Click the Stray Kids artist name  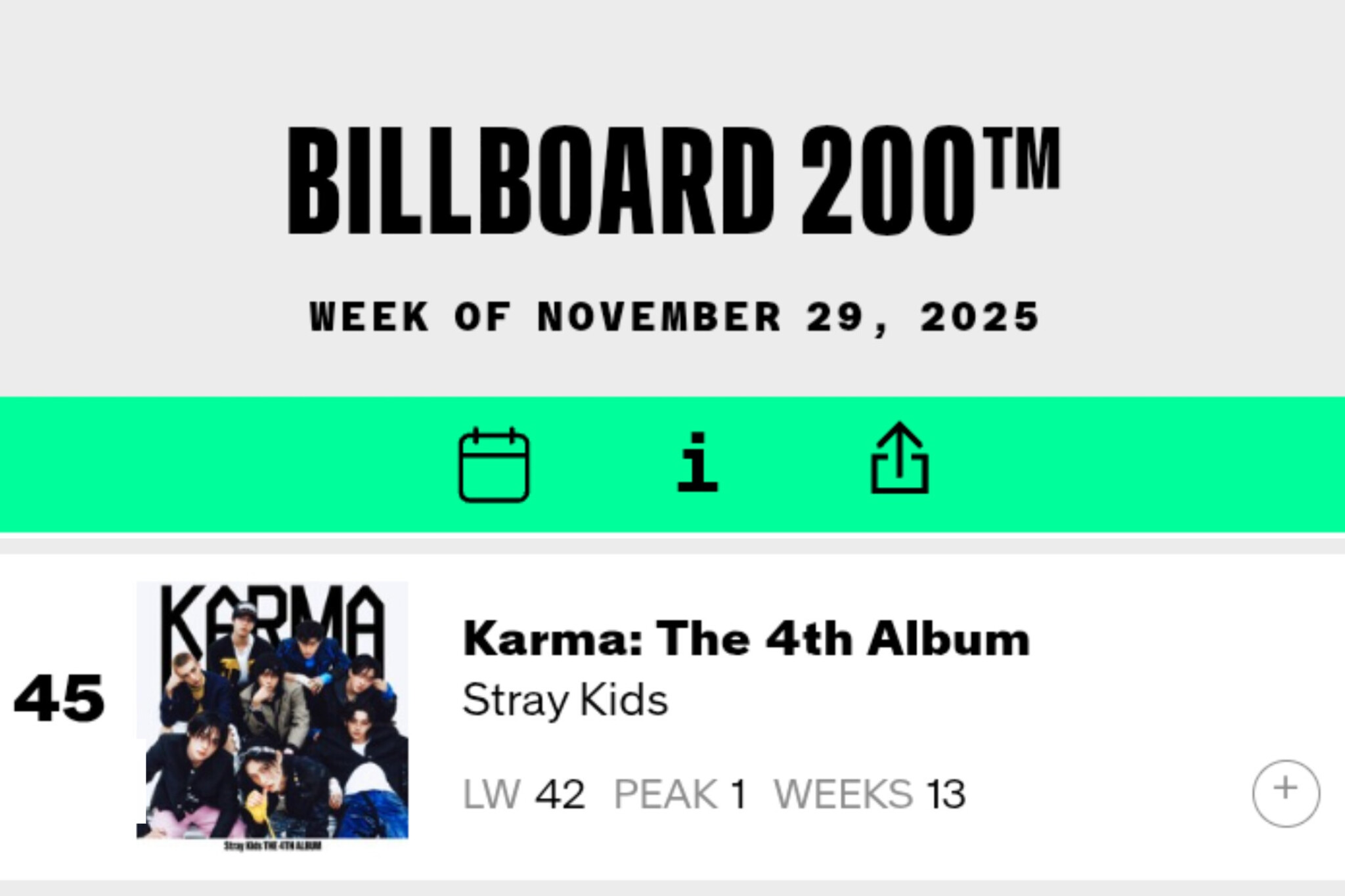point(565,700)
